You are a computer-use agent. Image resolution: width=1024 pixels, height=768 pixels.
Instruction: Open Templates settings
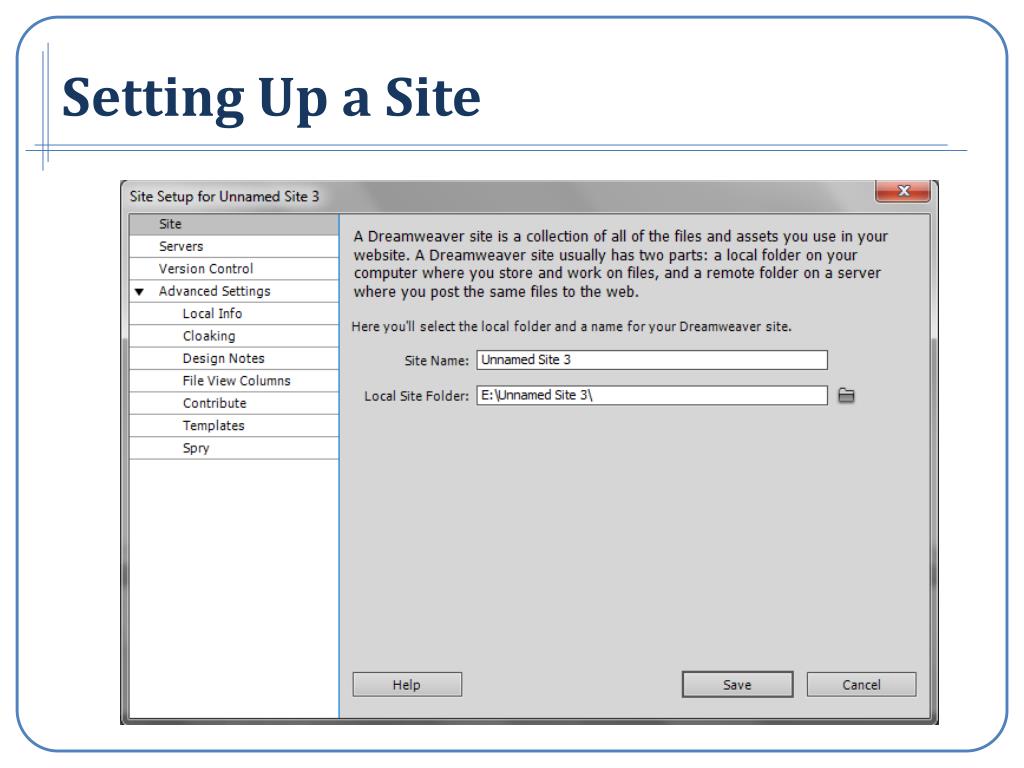234,426
